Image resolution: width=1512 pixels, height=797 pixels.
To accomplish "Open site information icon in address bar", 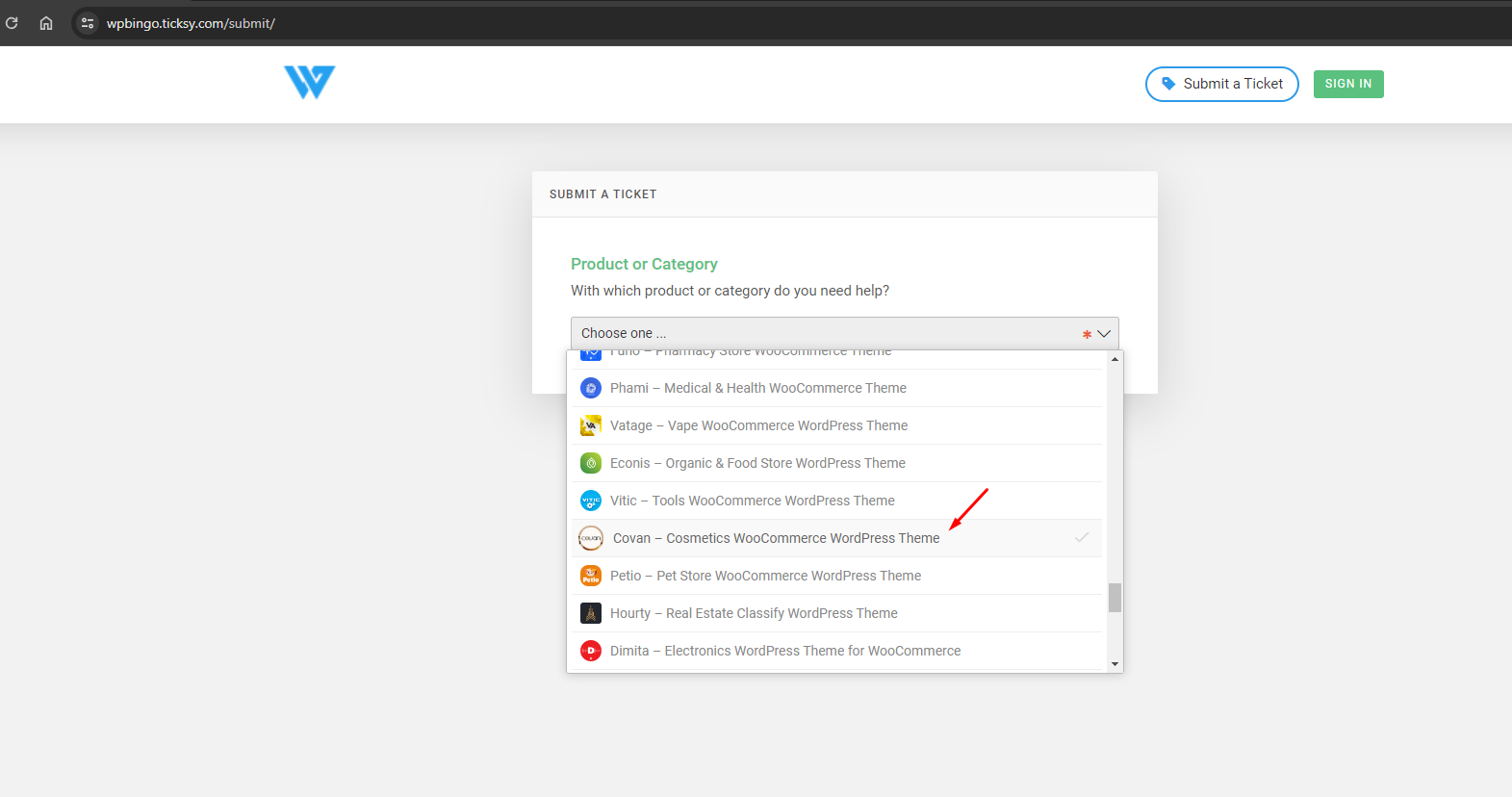I will (88, 23).
